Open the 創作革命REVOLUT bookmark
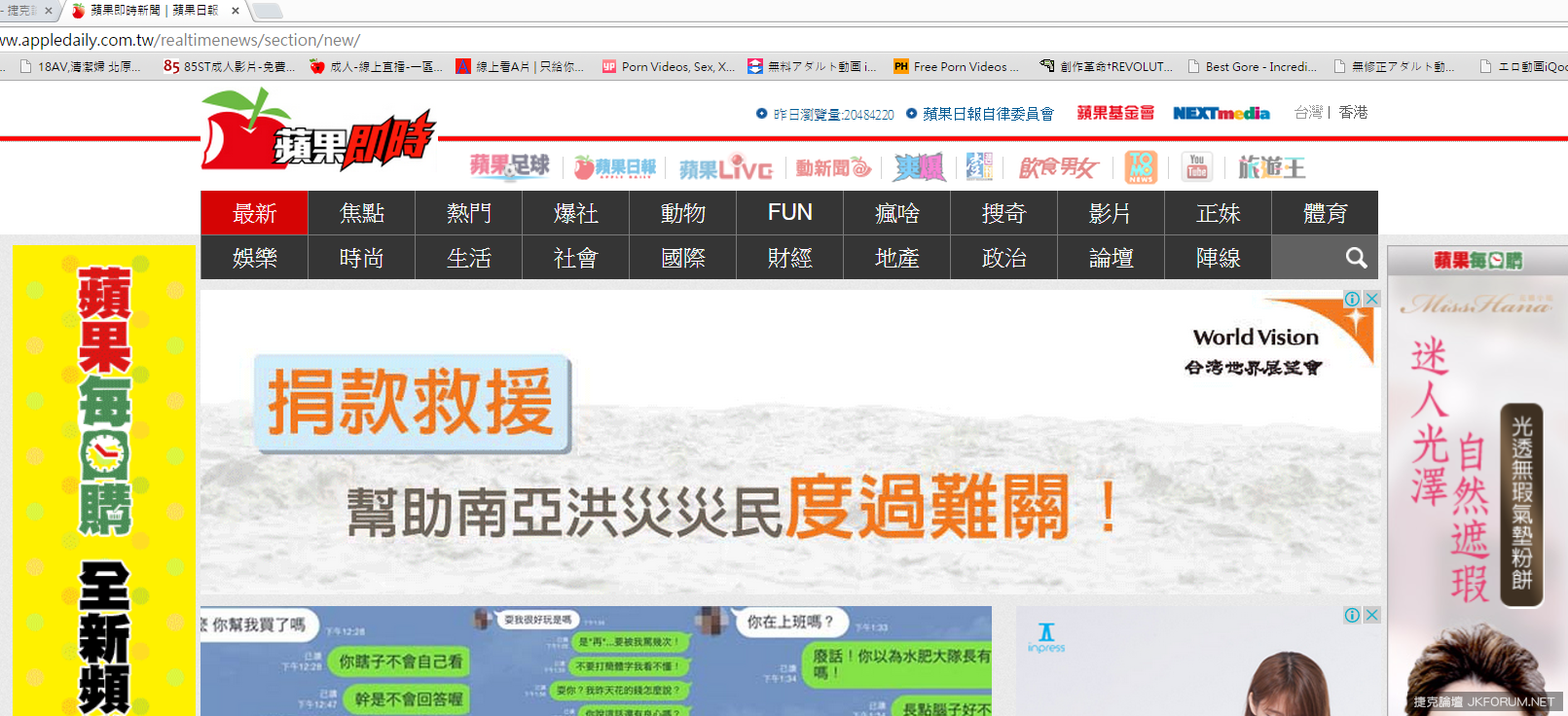The width and height of the screenshot is (1568, 716). tap(1106, 66)
